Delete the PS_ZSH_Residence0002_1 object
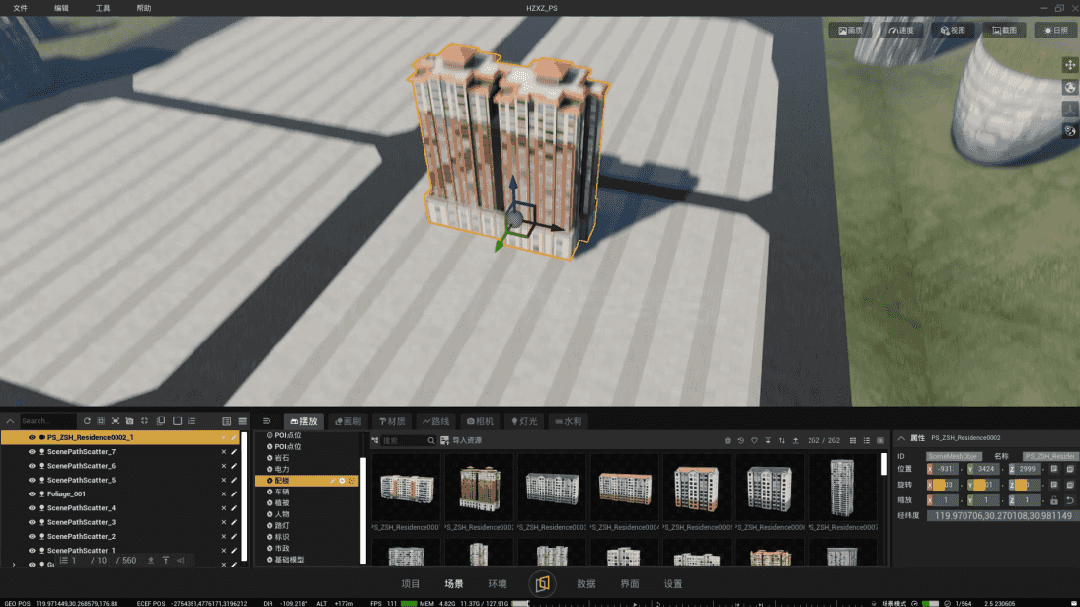The height and width of the screenshot is (607, 1080). (224, 438)
